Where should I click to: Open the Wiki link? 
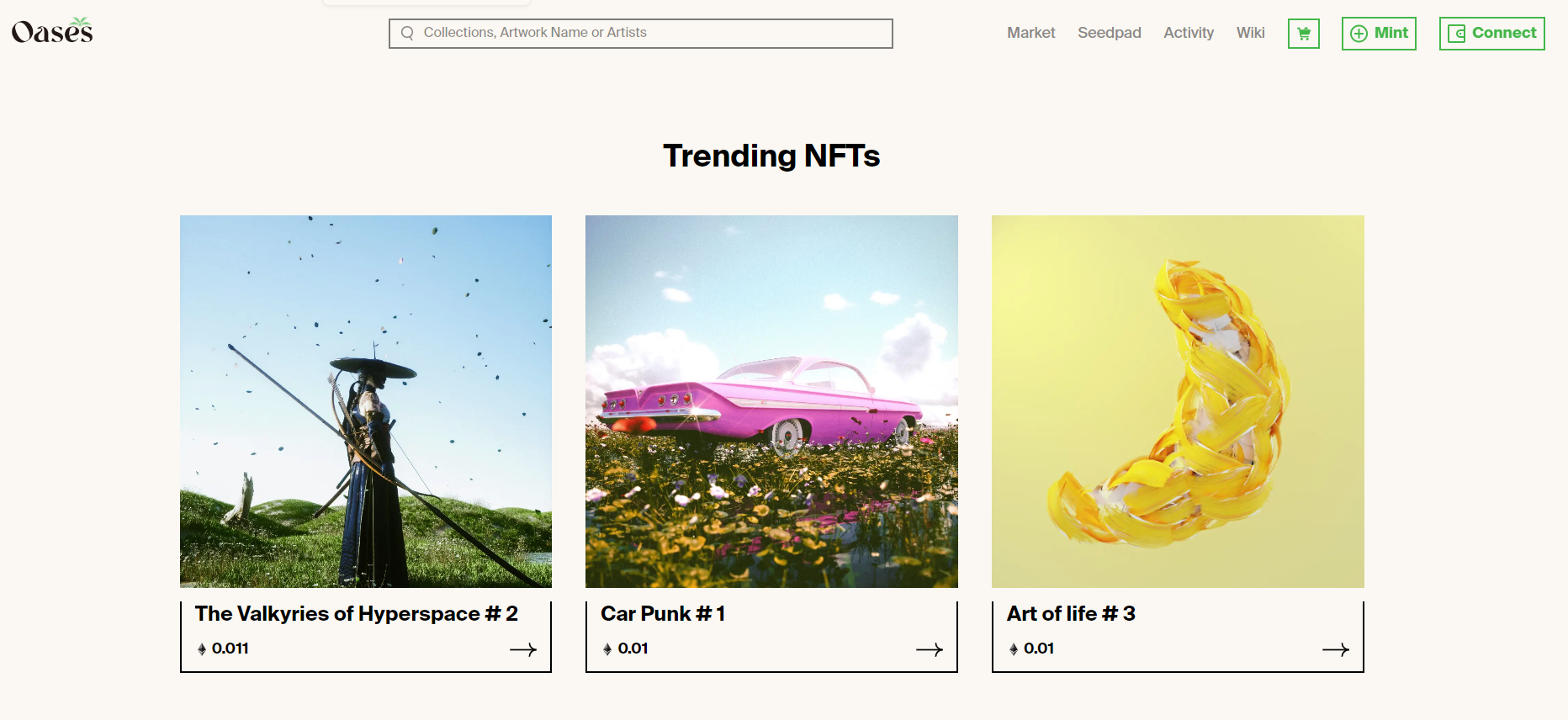[x=1250, y=33]
